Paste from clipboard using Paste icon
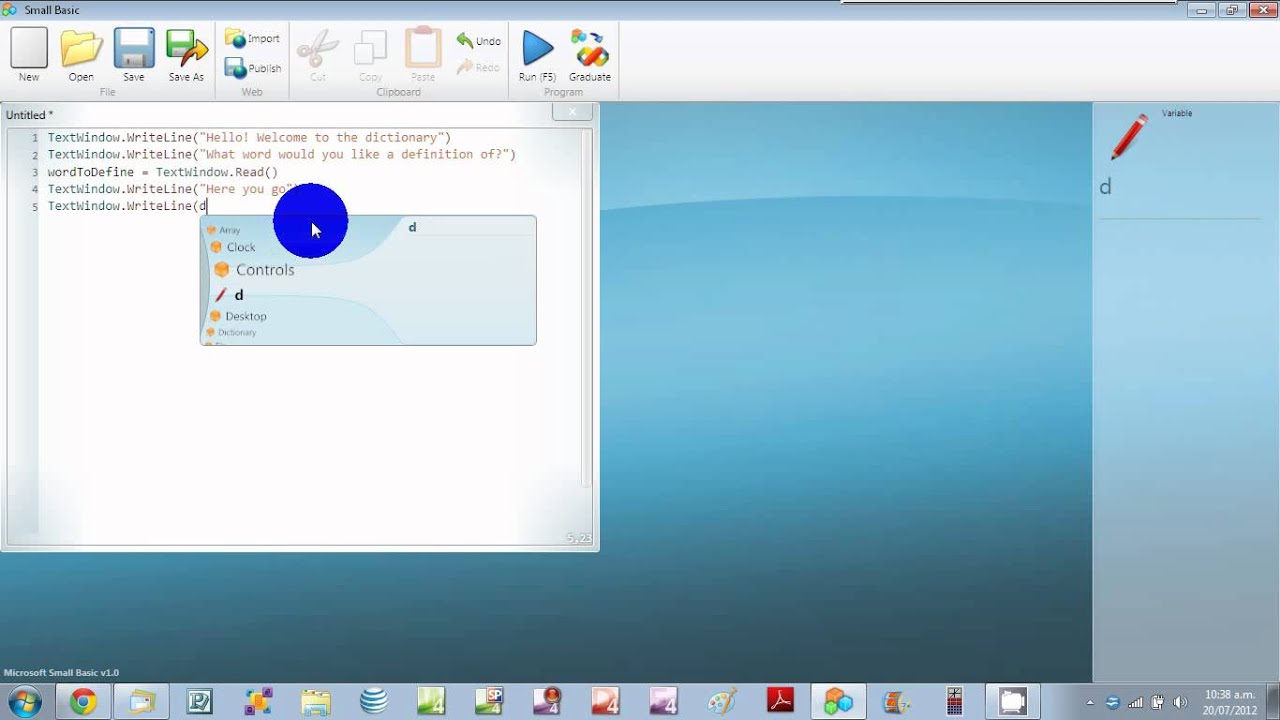The width and height of the screenshot is (1280, 720). point(423,55)
